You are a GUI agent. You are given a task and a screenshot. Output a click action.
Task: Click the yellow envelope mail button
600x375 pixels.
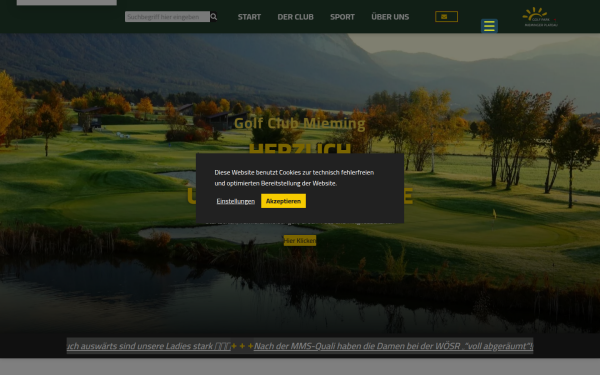coord(446,17)
